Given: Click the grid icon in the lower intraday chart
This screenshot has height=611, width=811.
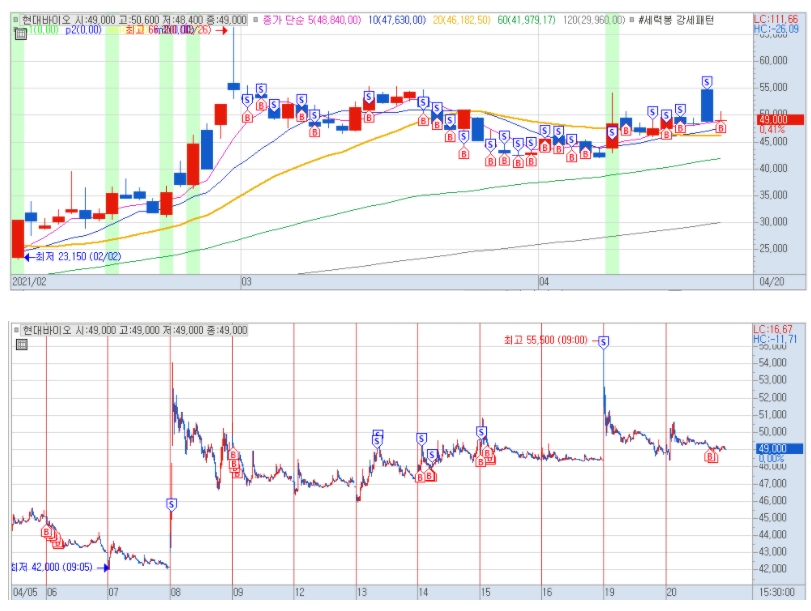Looking at the screenshot, I should tap(19, 344).
